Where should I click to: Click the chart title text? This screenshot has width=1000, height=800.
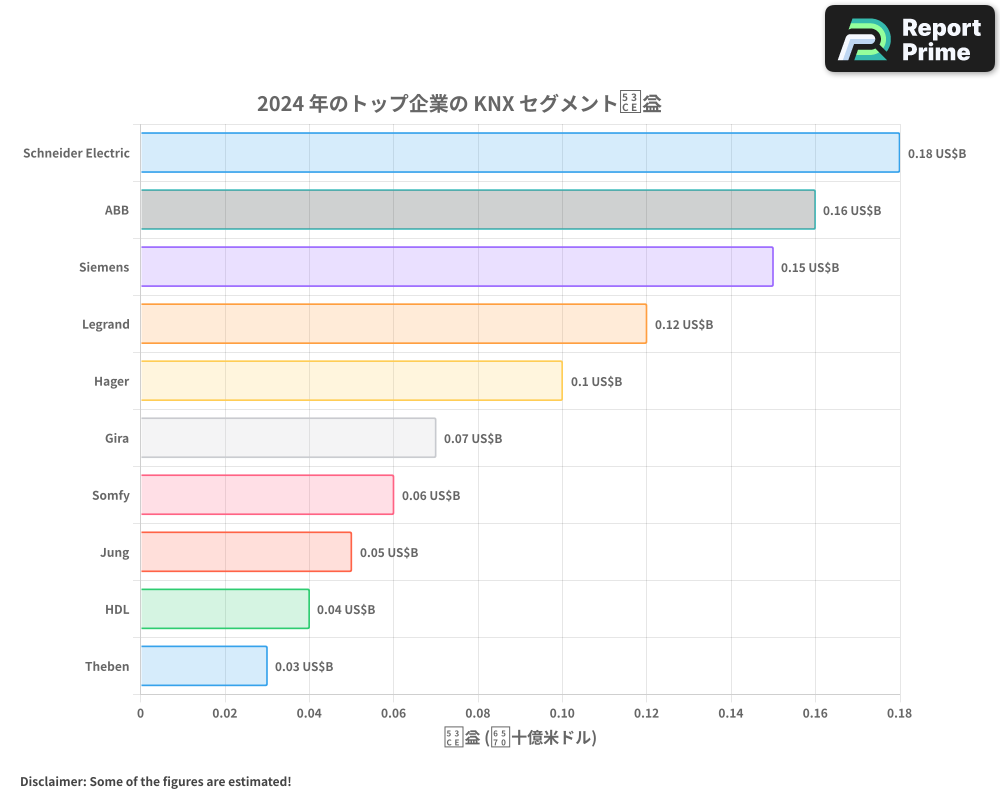pos(460,102)
